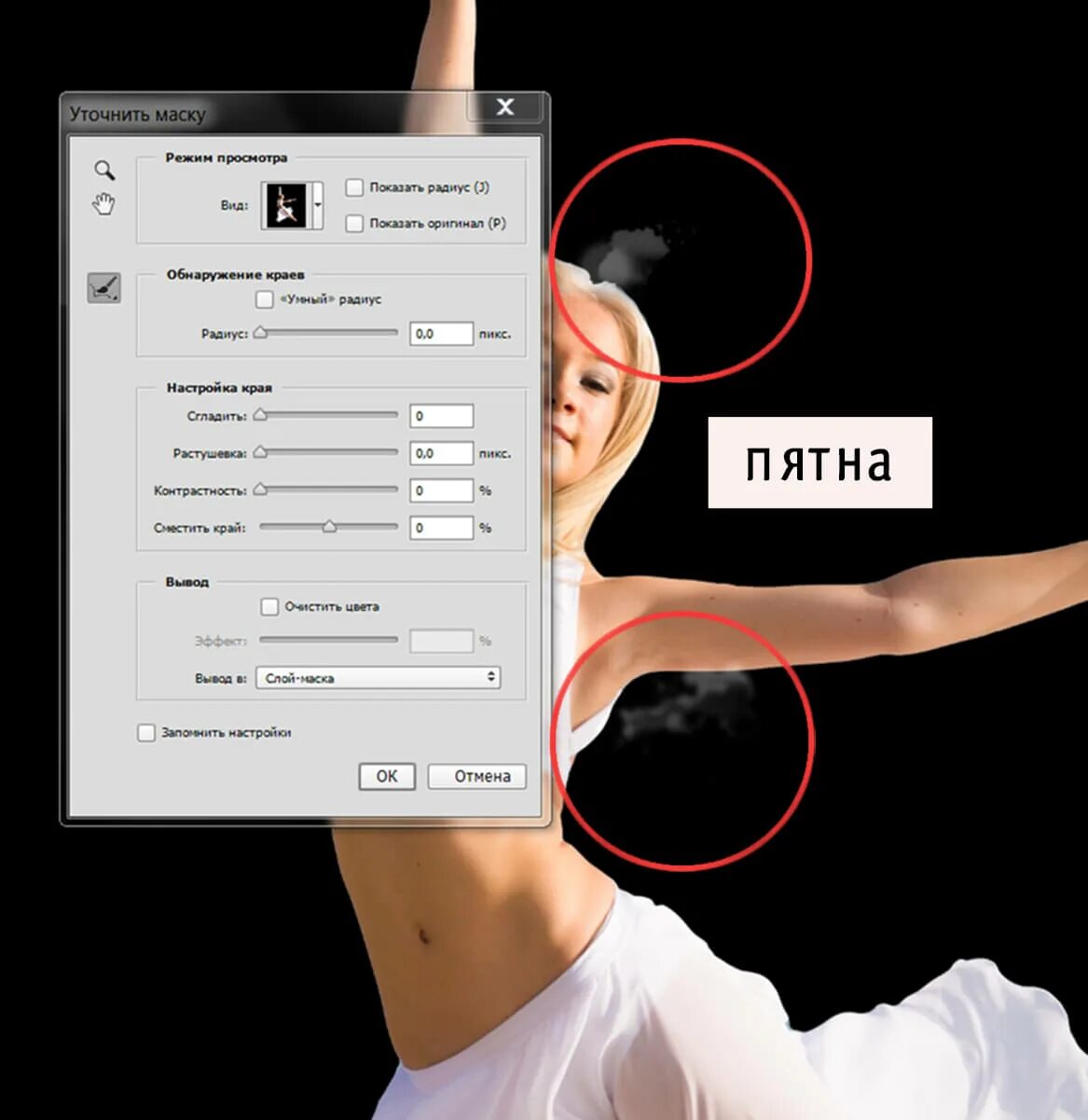Enable Запомнить настройки checkbox
This screenshot has height=1120, width=1088.
pos(145,733)
